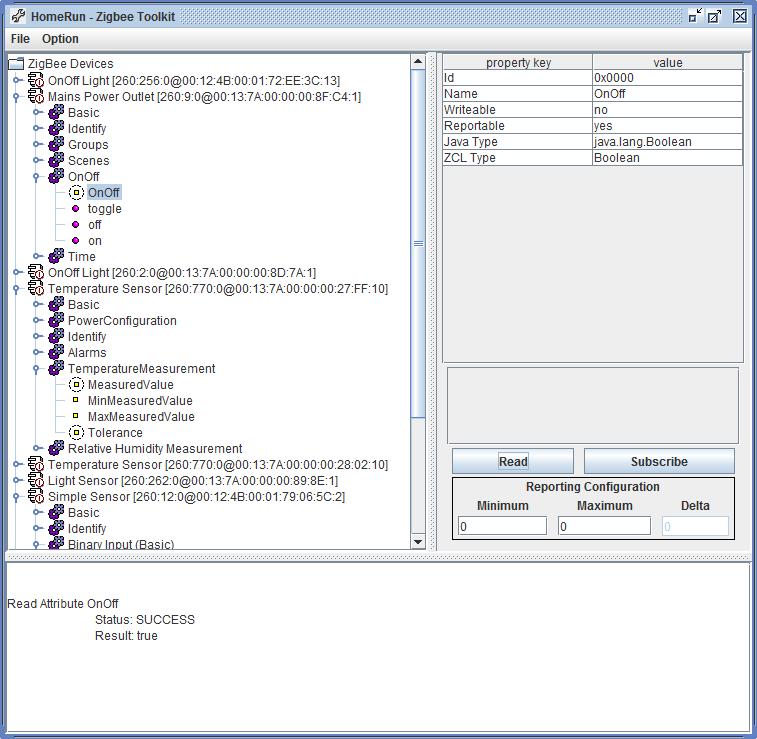
Task: Click MaxMeasuredValue attribute icon
Action: [75, 416]
